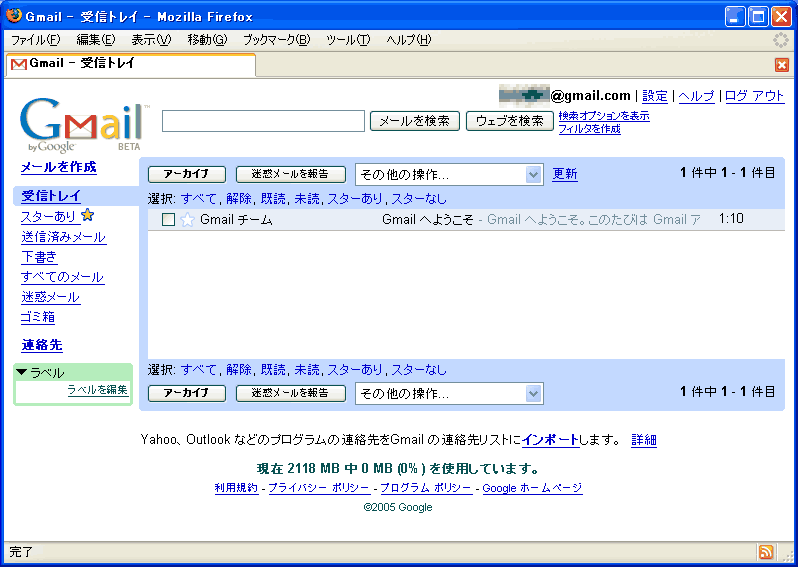The height and width of the screenshot is (567, 798).
Task: Open the ヘルプ link at top right
Action: coord(696,96)
